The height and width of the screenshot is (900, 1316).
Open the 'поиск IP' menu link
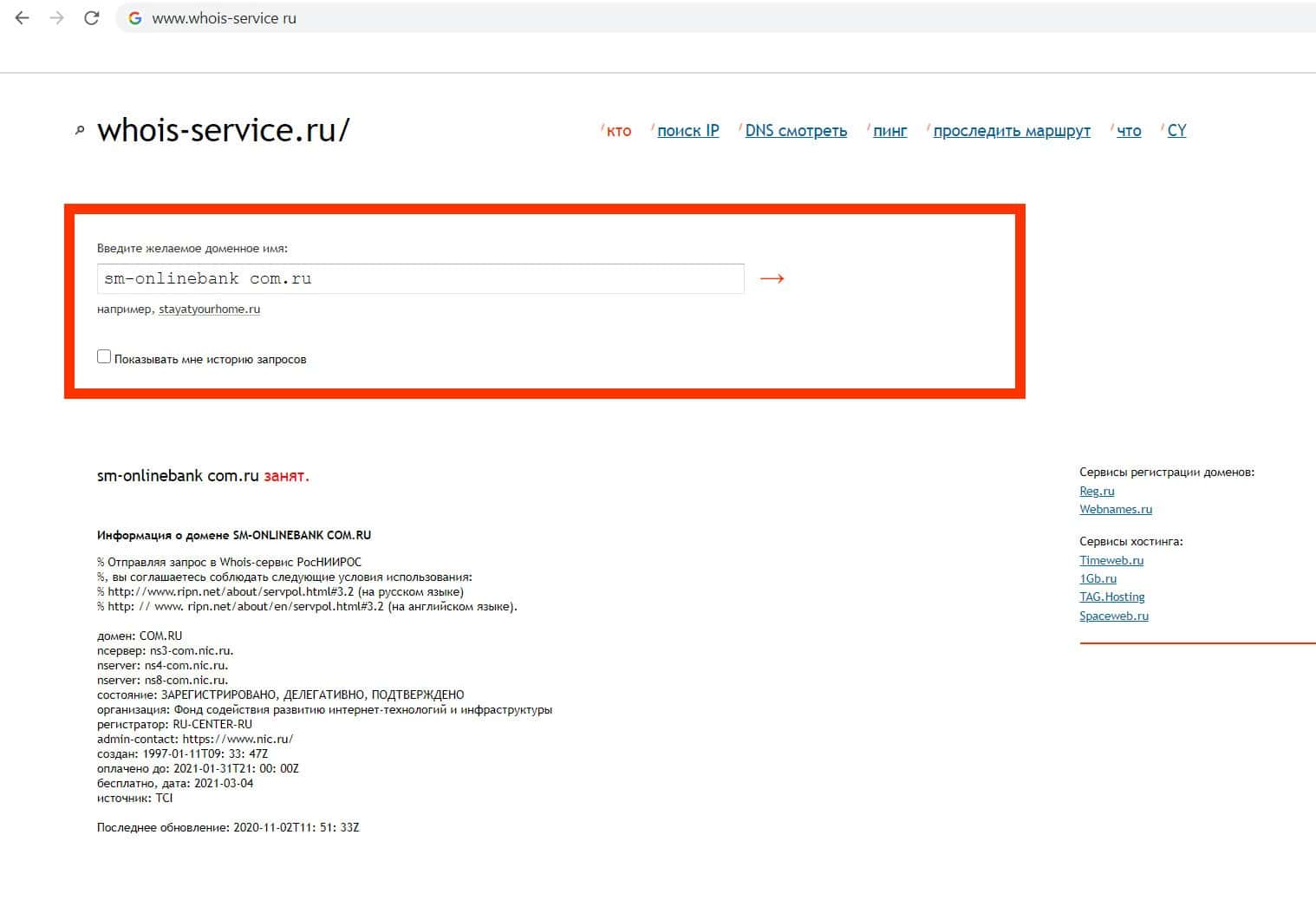[687, 131]
